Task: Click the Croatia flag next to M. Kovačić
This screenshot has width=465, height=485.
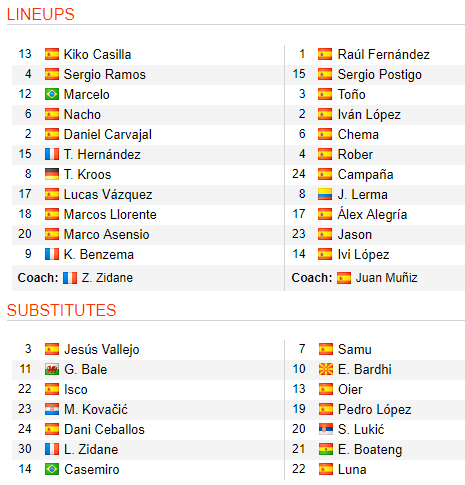Action: [52, 409]
